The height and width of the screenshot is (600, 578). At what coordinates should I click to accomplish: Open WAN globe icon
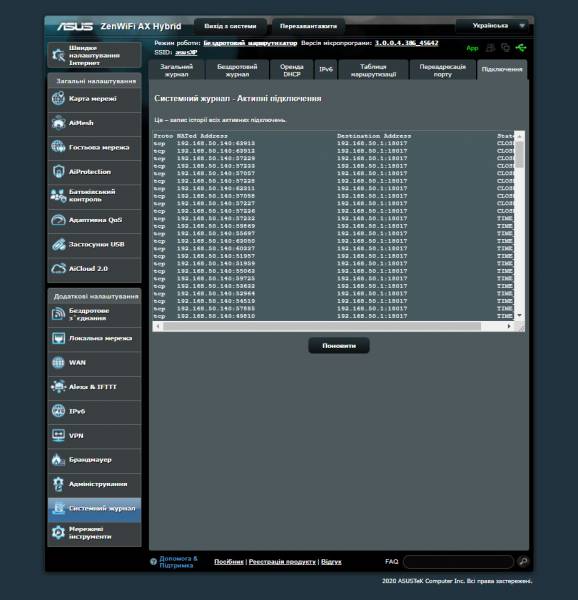tap(59, 362)
